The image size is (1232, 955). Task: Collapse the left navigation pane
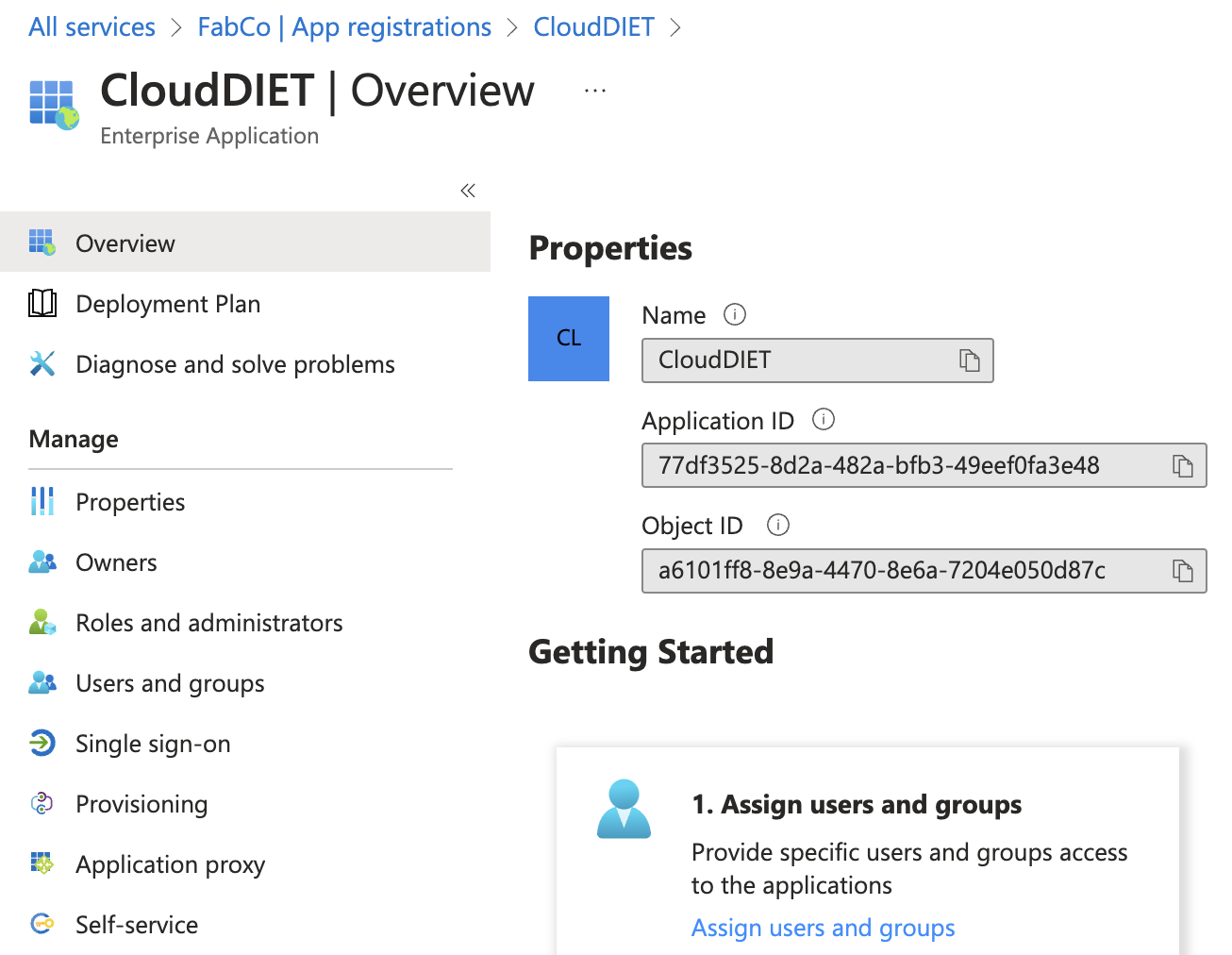467,190
